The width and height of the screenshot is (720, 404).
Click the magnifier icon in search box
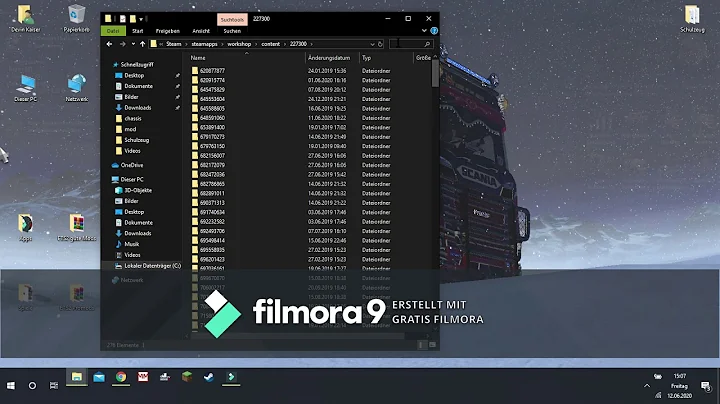click(427, 44)
